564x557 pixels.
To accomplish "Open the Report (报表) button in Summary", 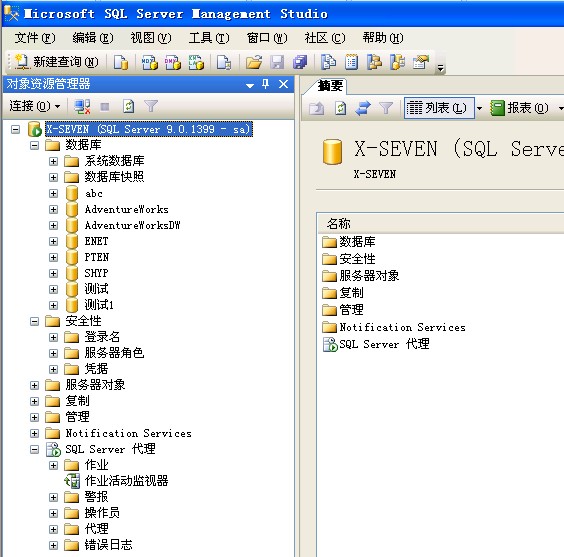I will [x=520, y=108].
